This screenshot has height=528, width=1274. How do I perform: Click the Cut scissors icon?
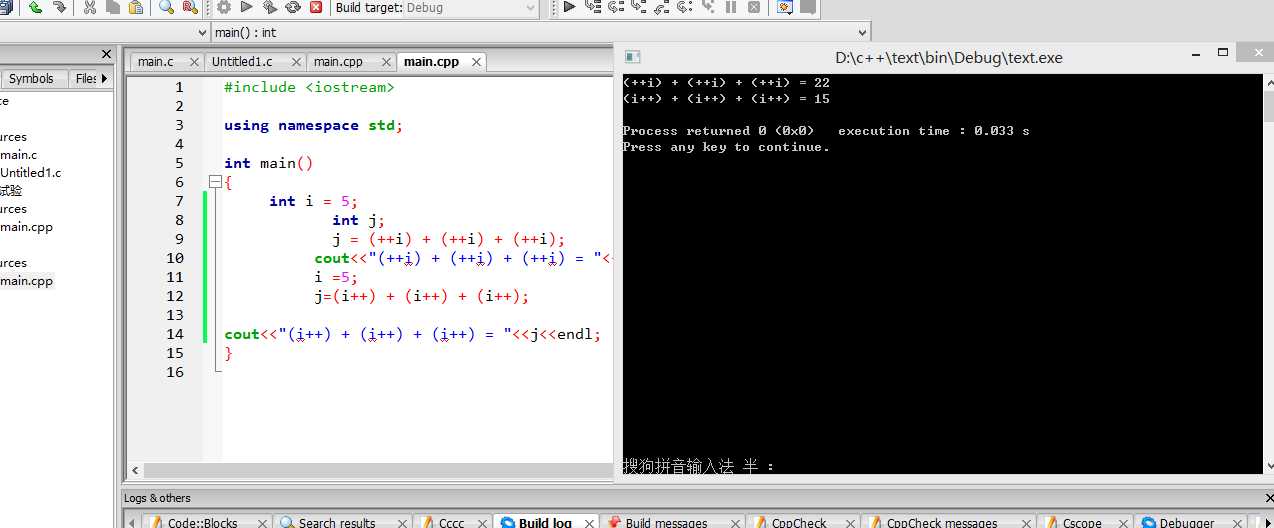[89, 7]
